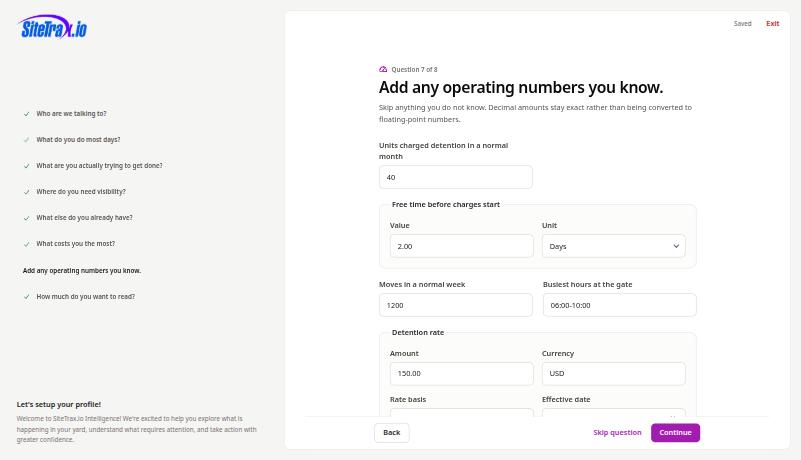Click checkmark next to Who are we talking to
Screen dimensions: 801x460
27,114
